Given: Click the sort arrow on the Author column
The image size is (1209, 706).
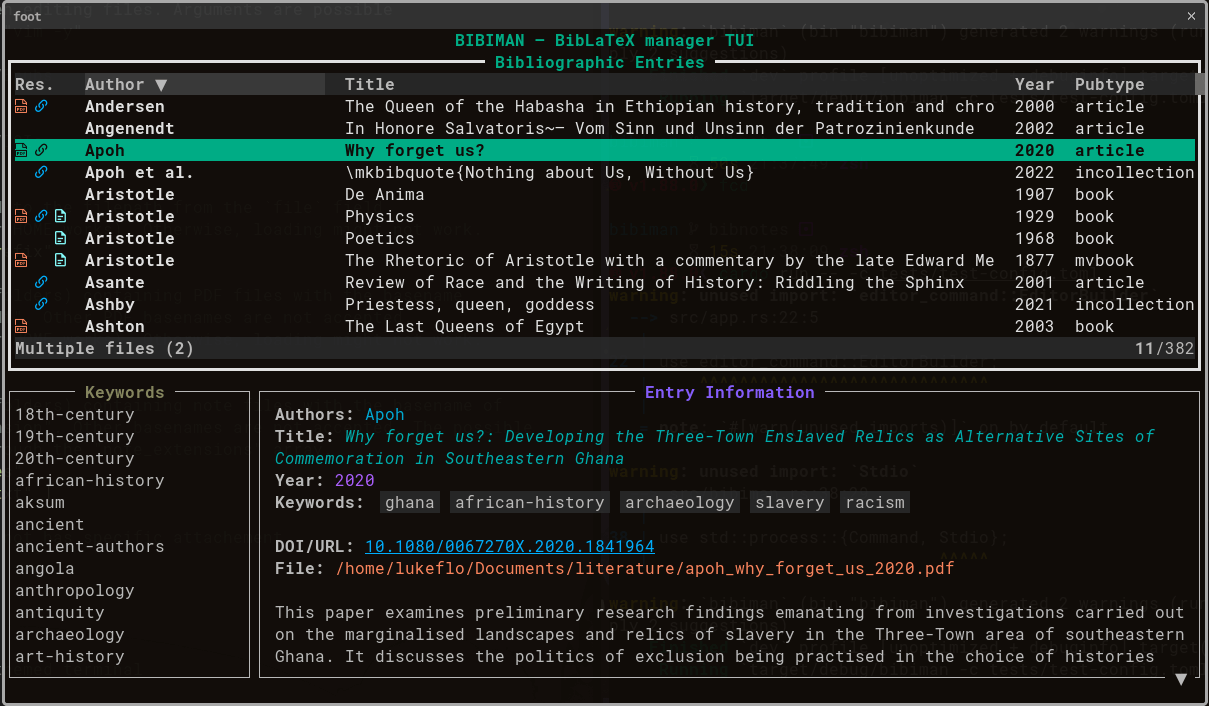Looking at the screenshot, I should click(161, 85).
